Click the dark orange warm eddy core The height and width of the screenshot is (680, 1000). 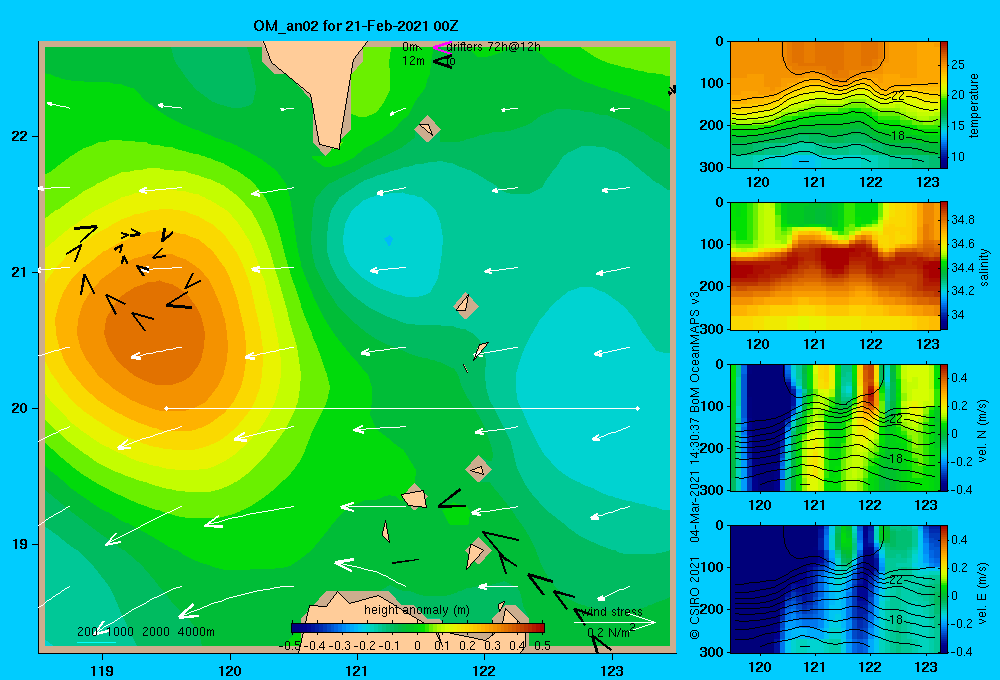tap(155, 333)
